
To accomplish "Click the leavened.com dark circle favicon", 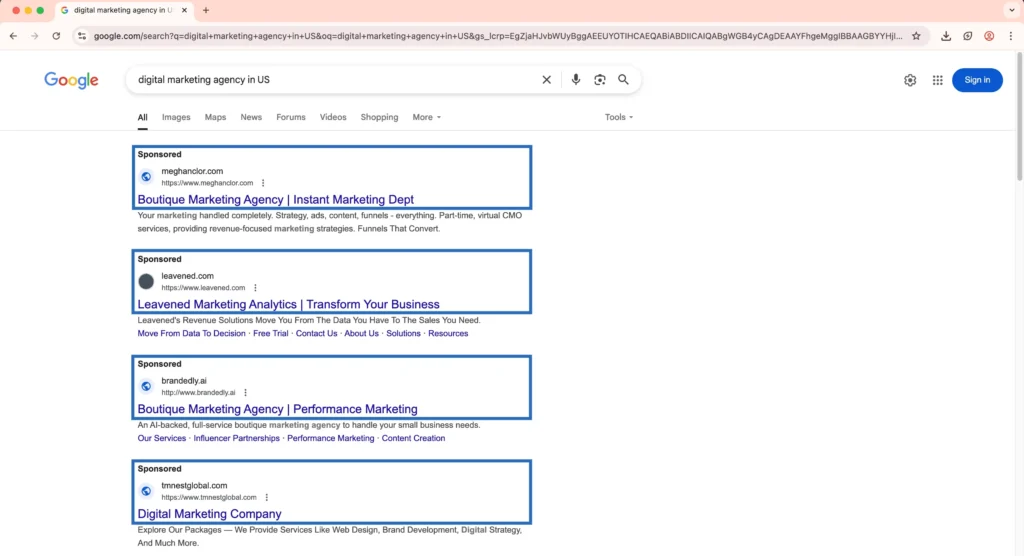I will [146, 282].
